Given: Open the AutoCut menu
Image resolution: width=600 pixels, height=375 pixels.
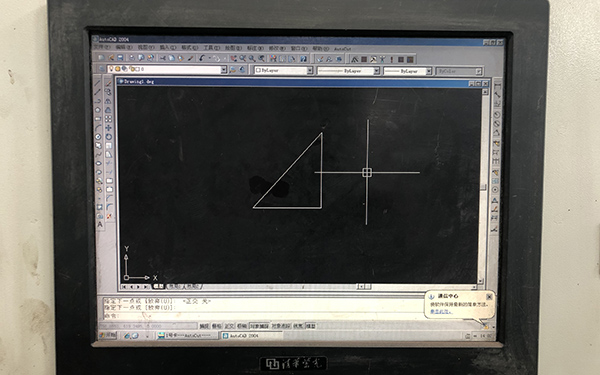Looking at the screenshot, I should (x=342, y=49).
